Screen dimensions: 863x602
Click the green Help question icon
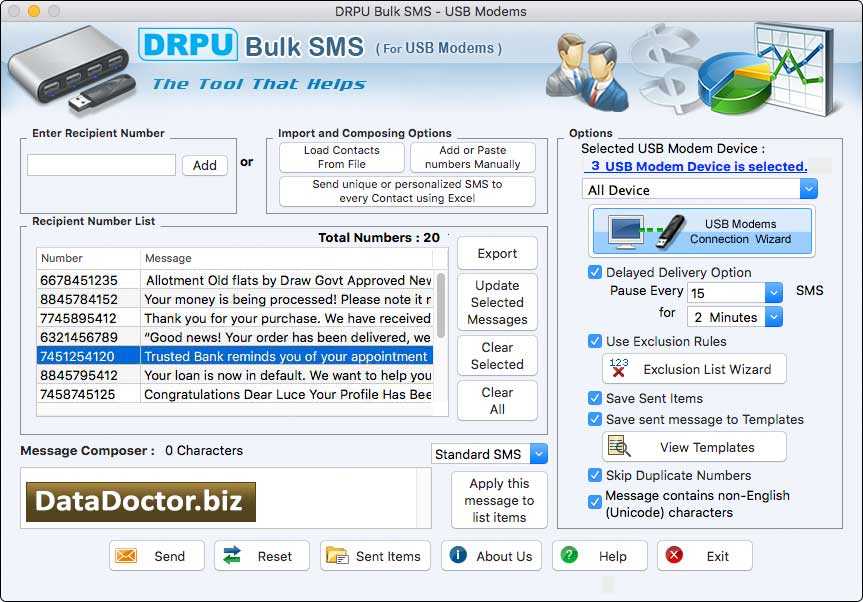(568, 555)
